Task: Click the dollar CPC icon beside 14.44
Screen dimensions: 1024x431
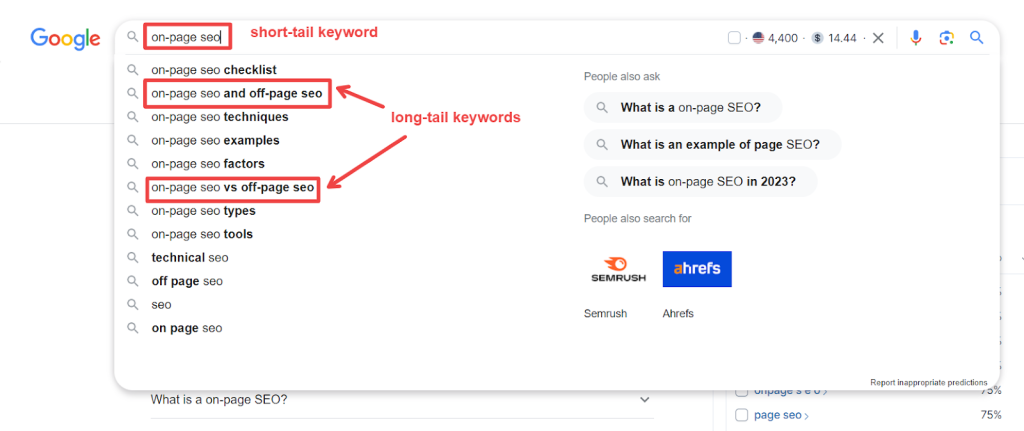Action: coord(818,38)
